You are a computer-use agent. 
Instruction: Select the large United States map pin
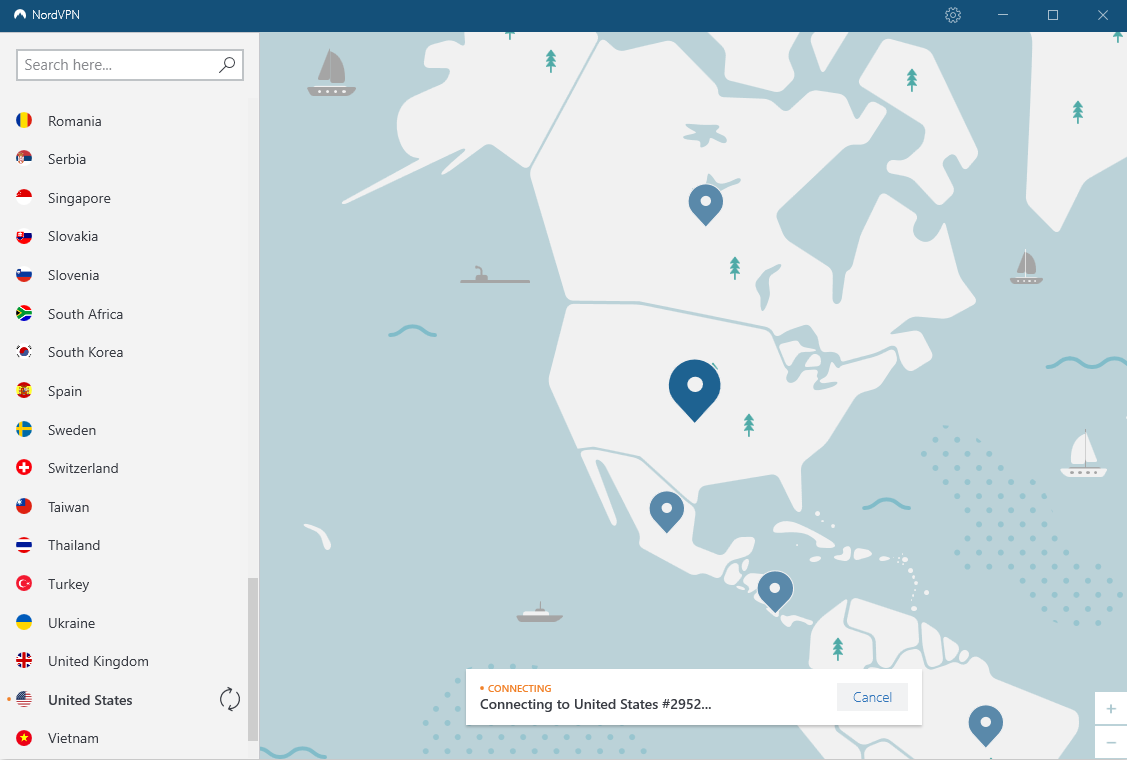[x=694, y=388]
